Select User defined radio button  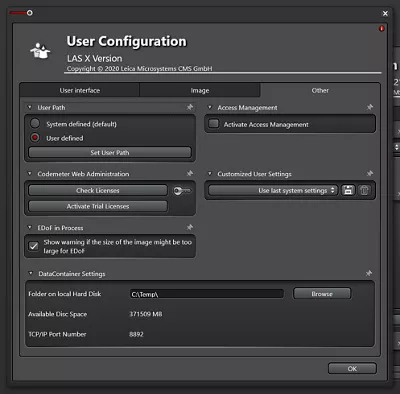(35, 138)
